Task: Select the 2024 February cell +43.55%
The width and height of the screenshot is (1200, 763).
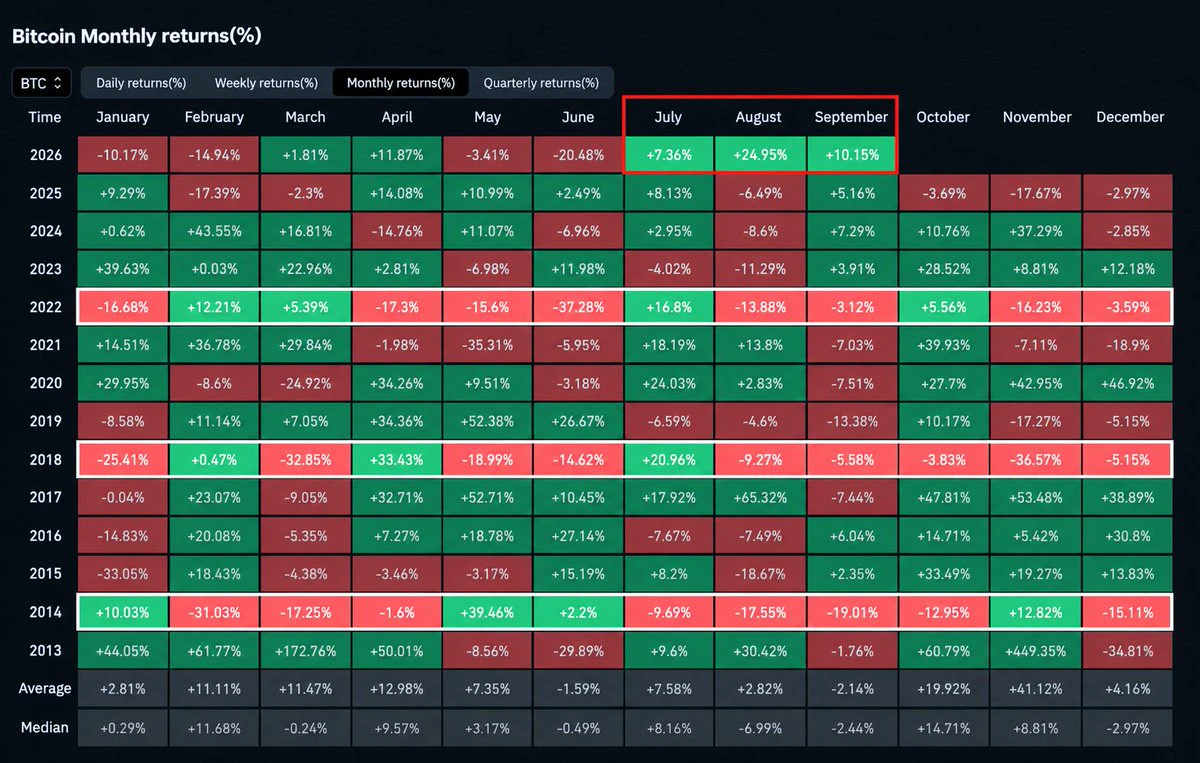Action: [x=214, y=231]
